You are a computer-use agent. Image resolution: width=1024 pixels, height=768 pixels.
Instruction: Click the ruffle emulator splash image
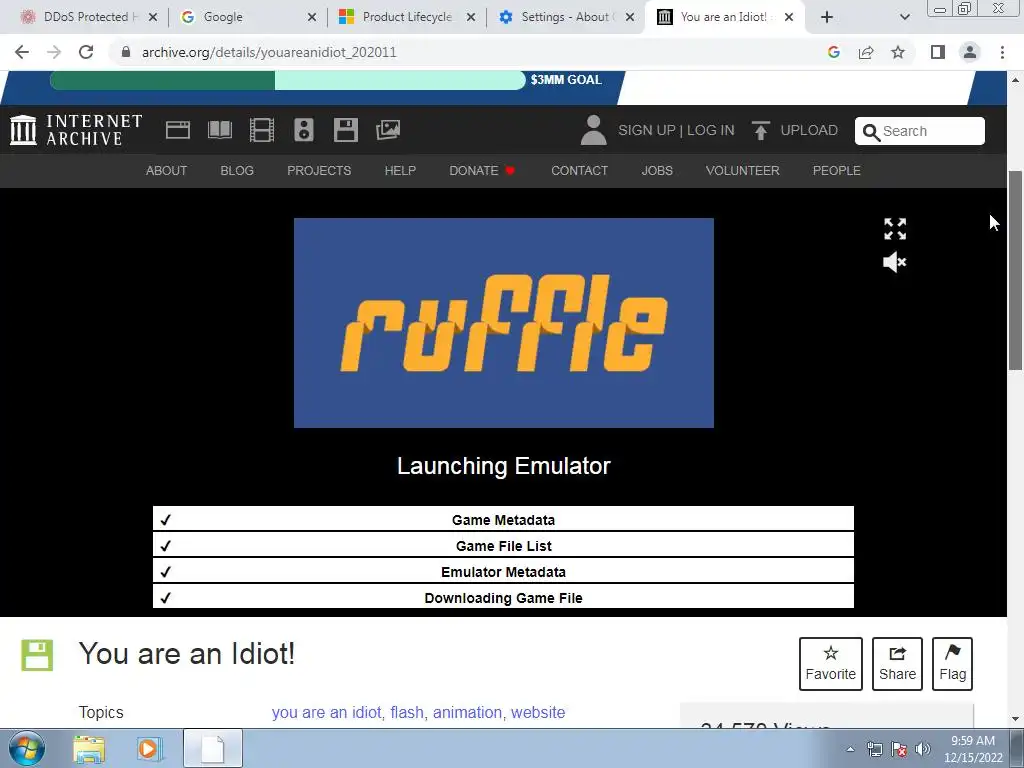click(504, 323)
